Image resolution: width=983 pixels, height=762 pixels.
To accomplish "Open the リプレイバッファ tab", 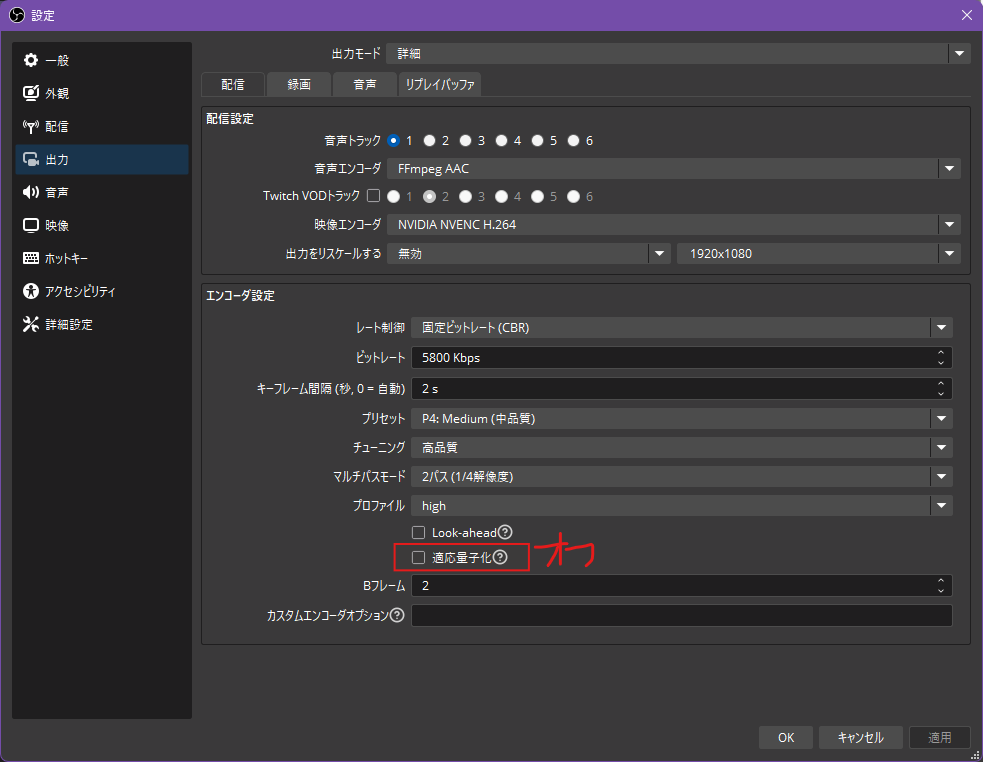I will [x=440, y=85].
